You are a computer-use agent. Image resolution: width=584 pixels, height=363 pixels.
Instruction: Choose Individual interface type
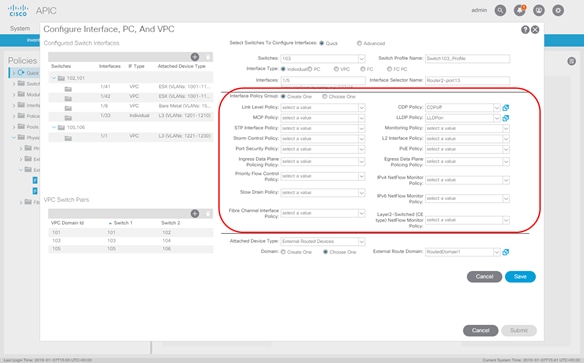click(x=283, y=69)
